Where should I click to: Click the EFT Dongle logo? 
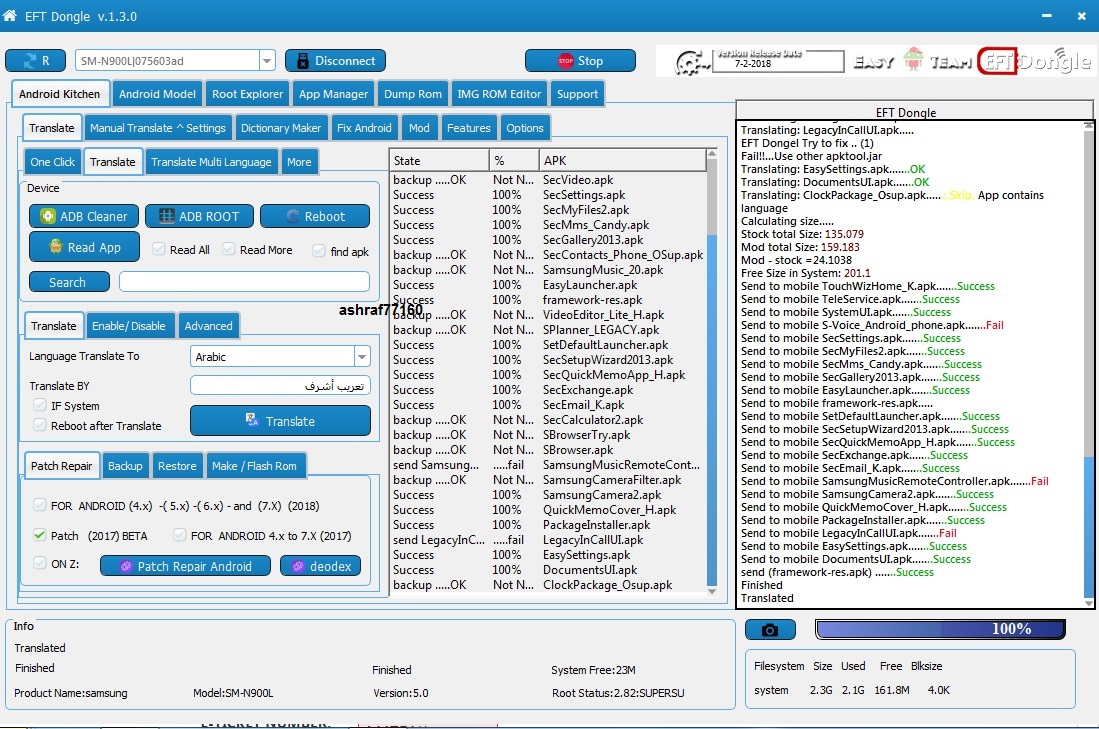[1035, 62]
